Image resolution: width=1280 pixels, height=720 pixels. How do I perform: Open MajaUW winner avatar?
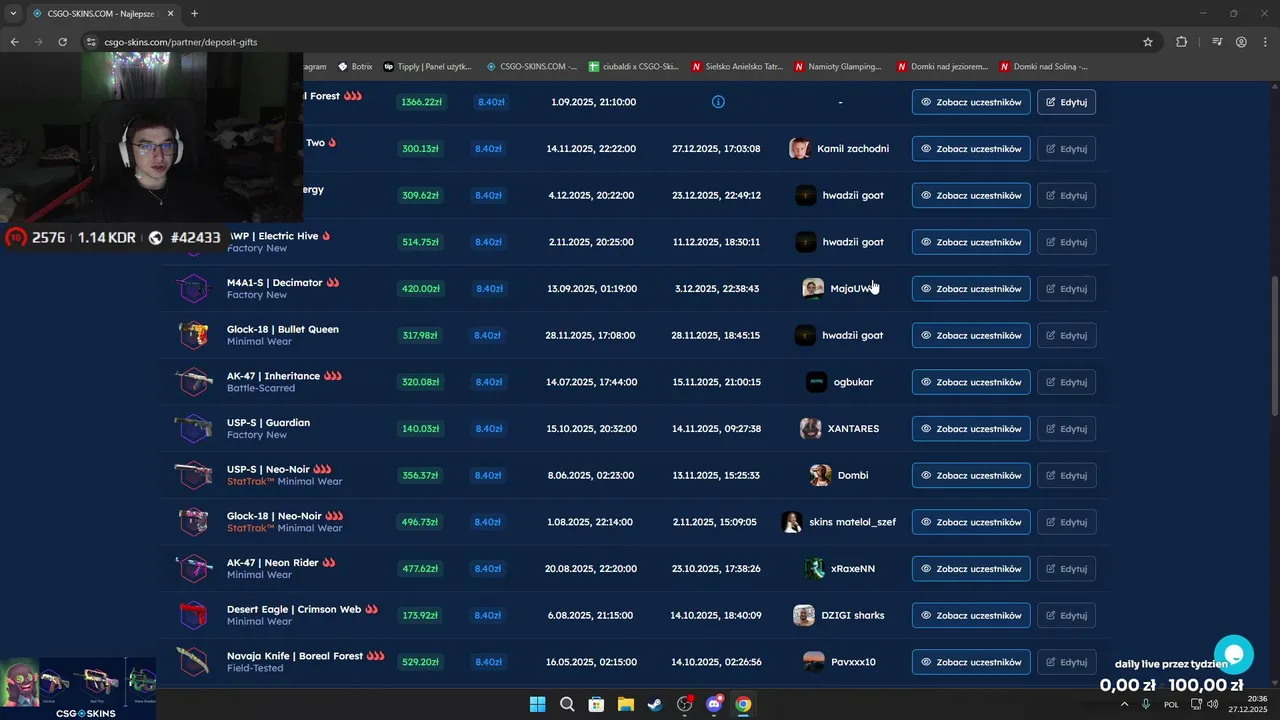[813, 289]
